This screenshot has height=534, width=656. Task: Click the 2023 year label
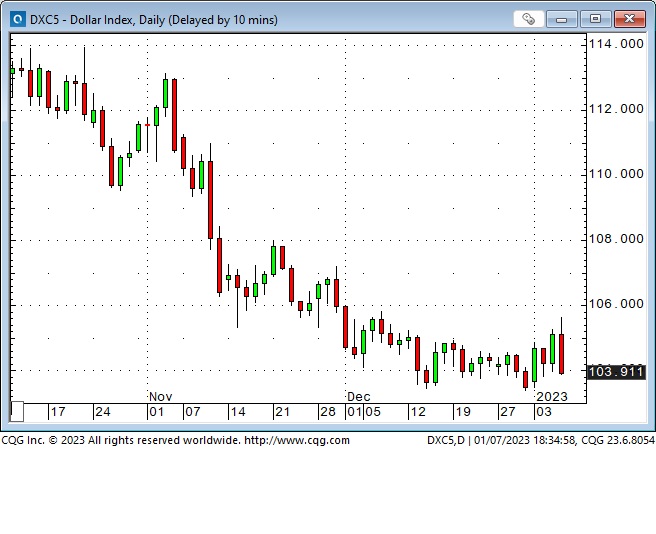[552, 396]
